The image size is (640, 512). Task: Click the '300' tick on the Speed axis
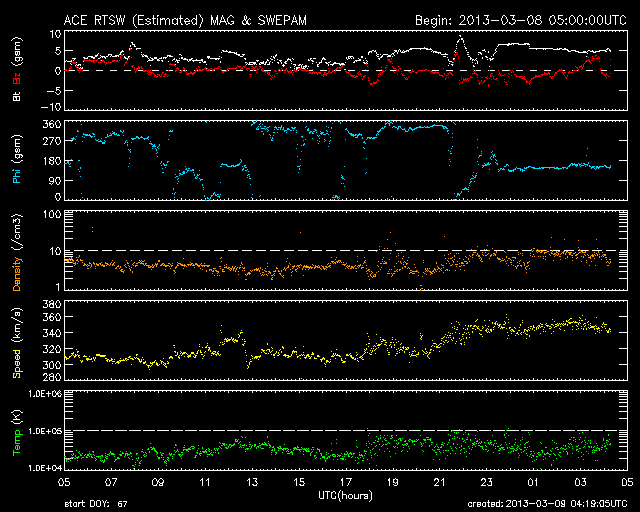[x=52, y=365]
